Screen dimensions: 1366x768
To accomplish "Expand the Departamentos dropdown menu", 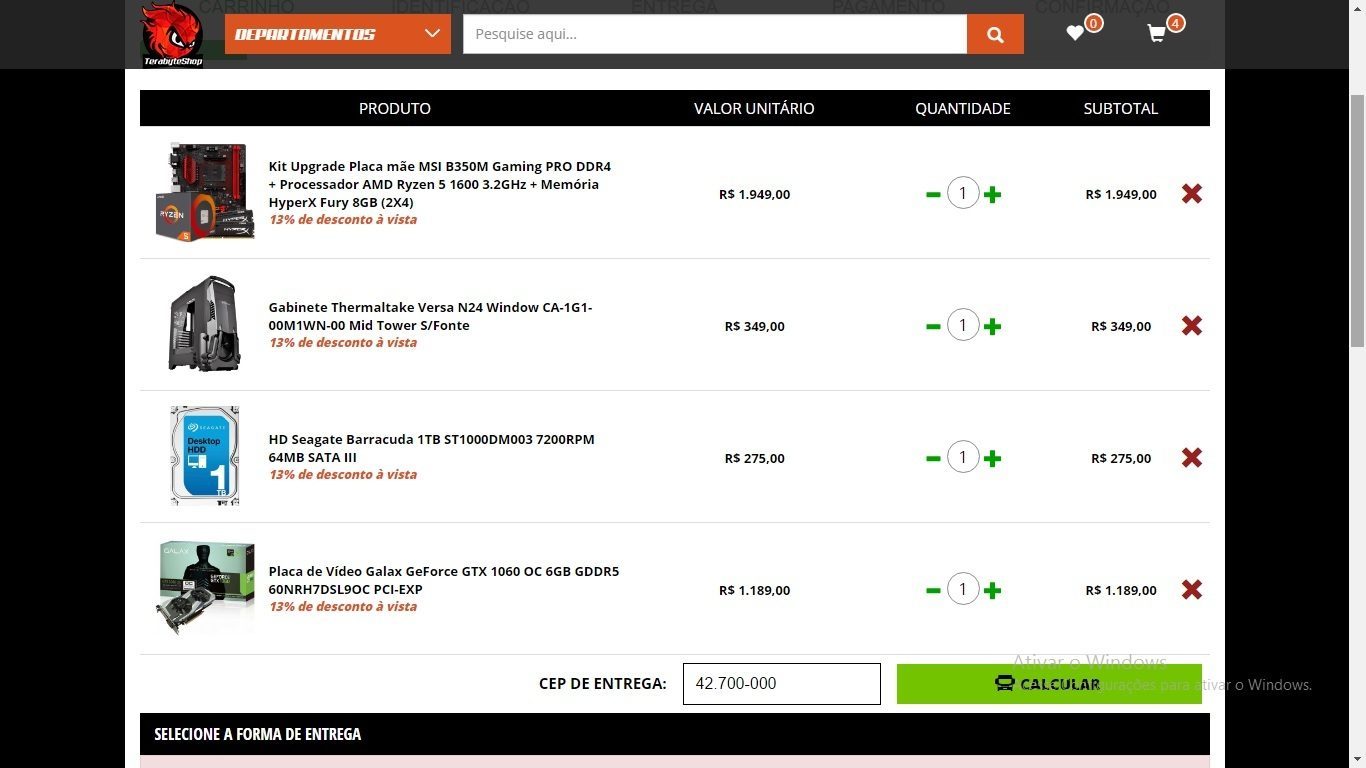I will pyautogui.click(x=337, y=34).
